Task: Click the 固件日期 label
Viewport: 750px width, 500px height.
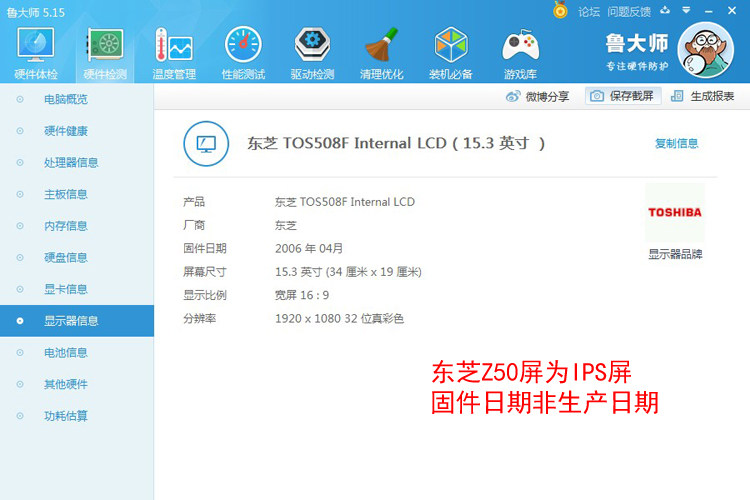Action: (x=205, y=248)
